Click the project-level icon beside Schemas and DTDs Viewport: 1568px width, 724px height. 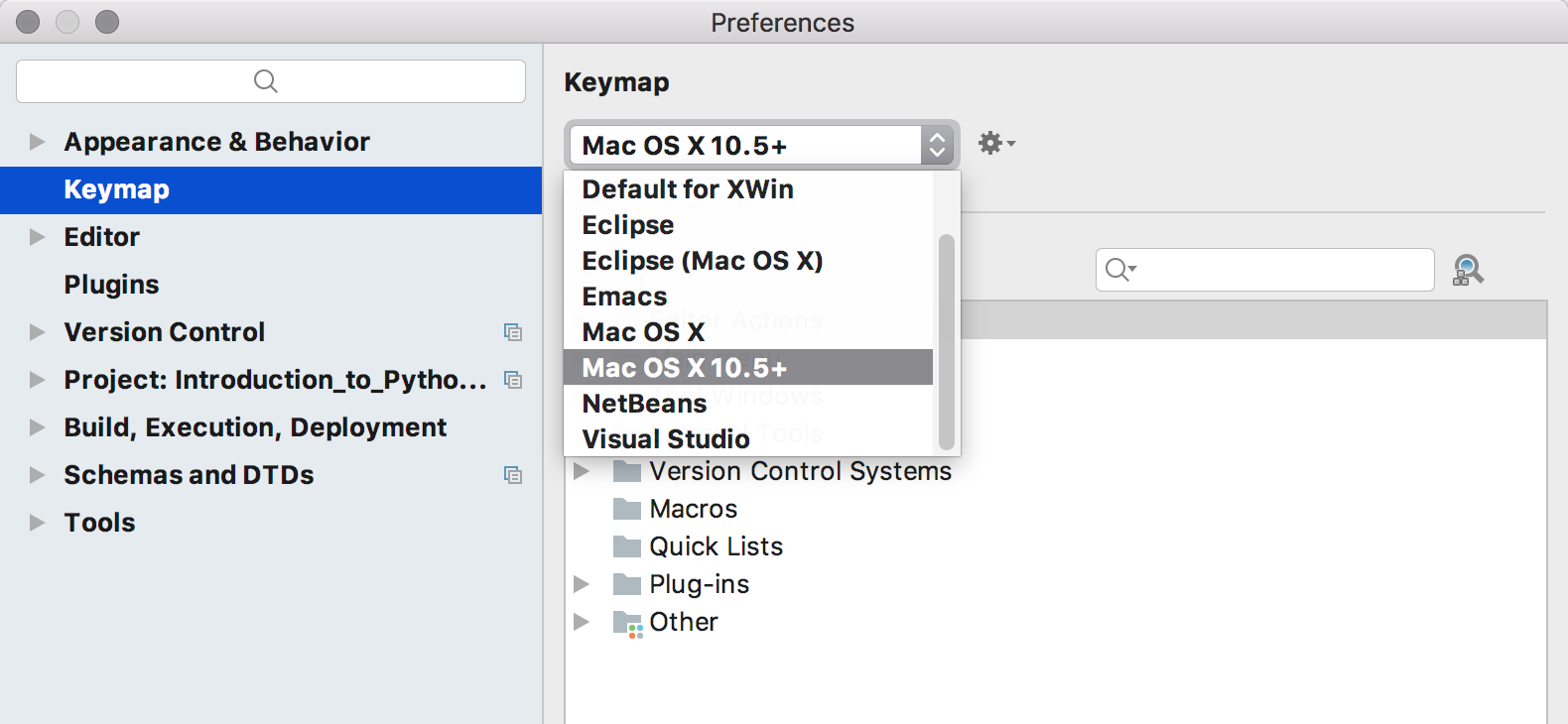tap(513, 475)
